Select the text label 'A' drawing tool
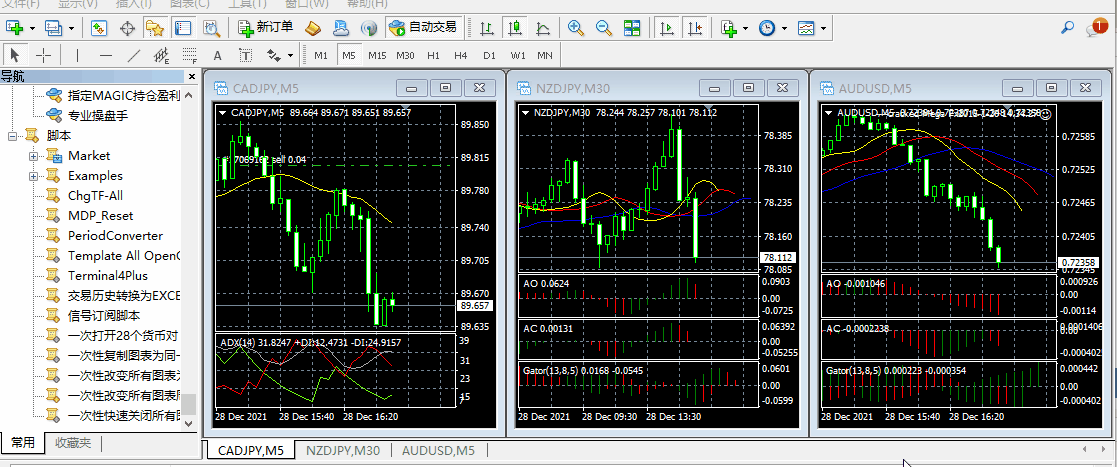The width and height of the screenshot is (1117, 467). pyautogui.click(x=217, y=55)
